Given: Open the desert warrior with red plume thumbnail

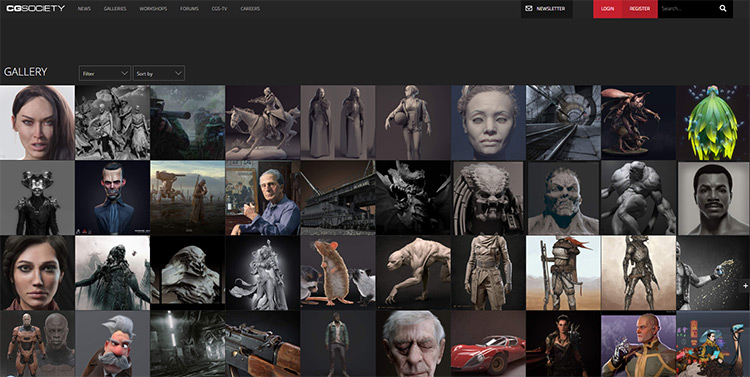Looking at the screenshot, I should (x=563, y=273).
